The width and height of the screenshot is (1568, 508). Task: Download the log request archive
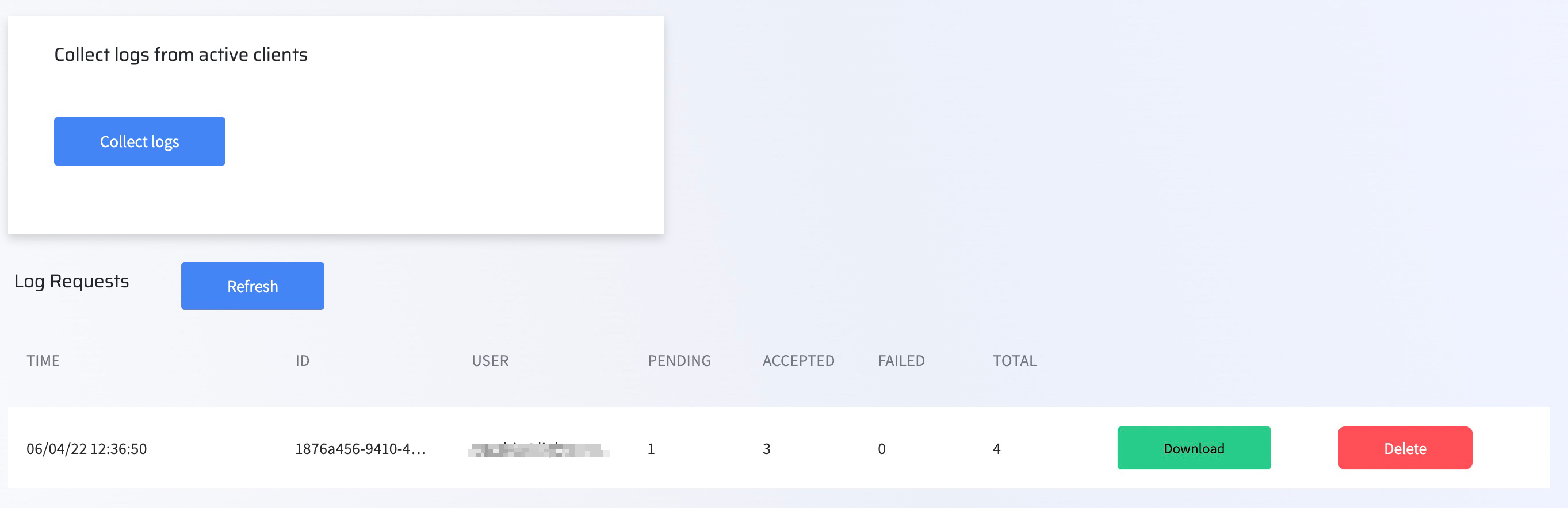1193,448
